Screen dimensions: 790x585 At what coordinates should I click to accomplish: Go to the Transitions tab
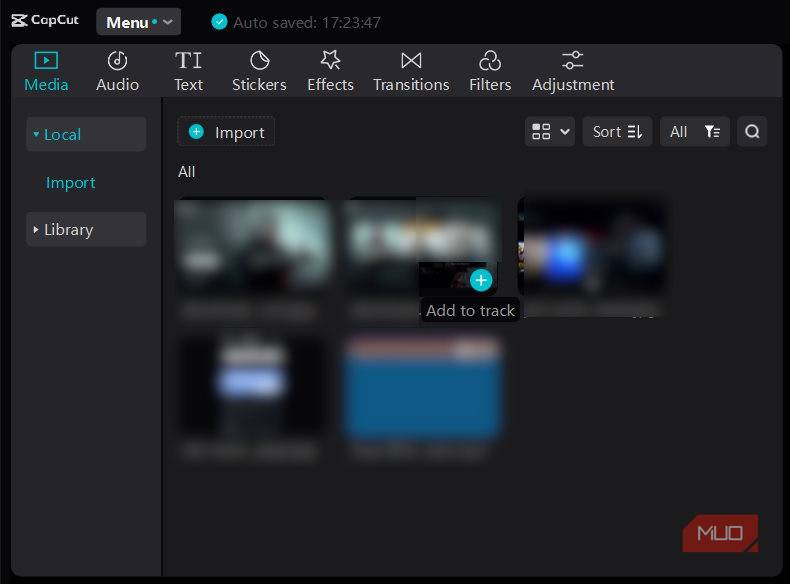click(411, 72)
